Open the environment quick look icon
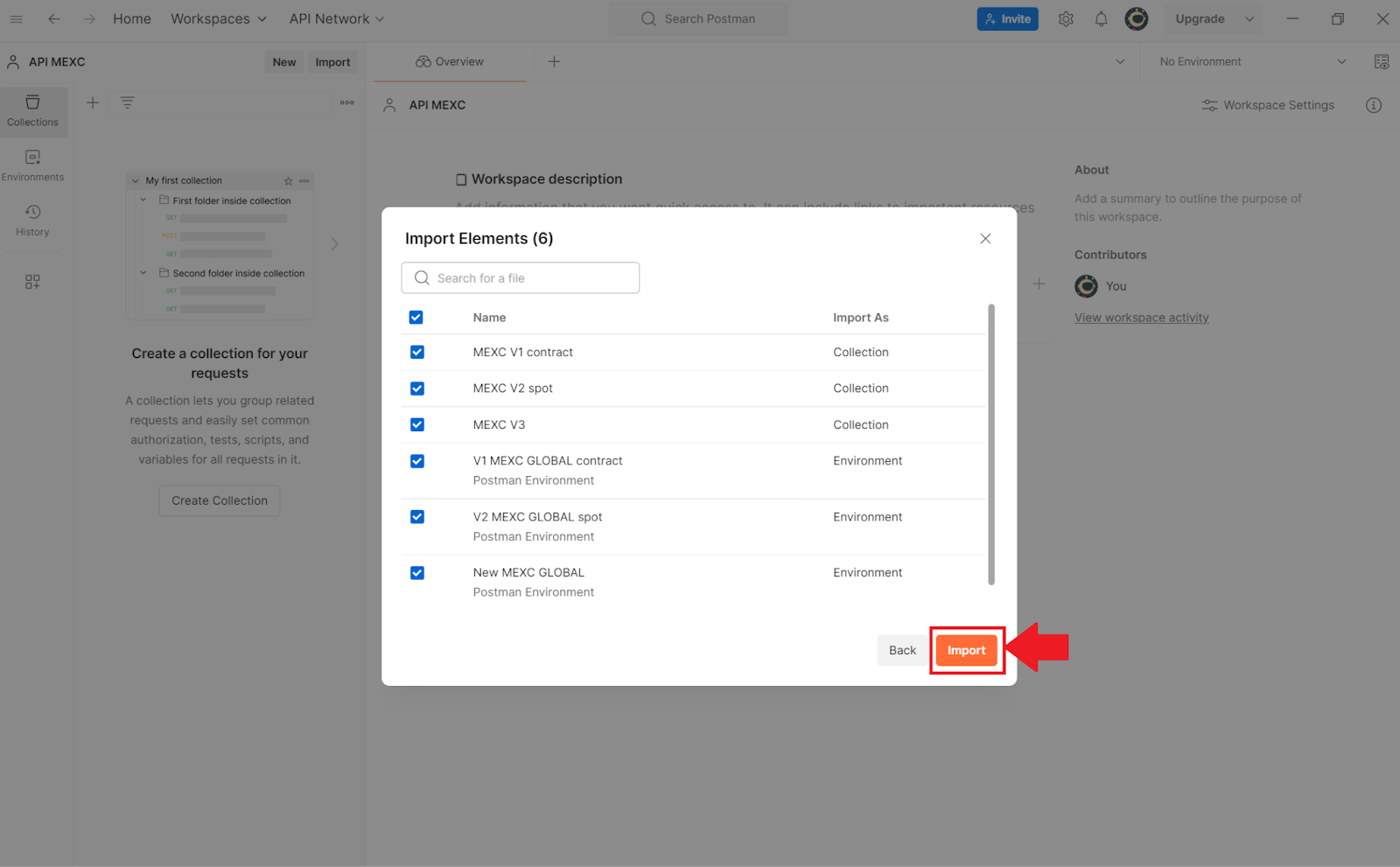 coord(1382,61)
